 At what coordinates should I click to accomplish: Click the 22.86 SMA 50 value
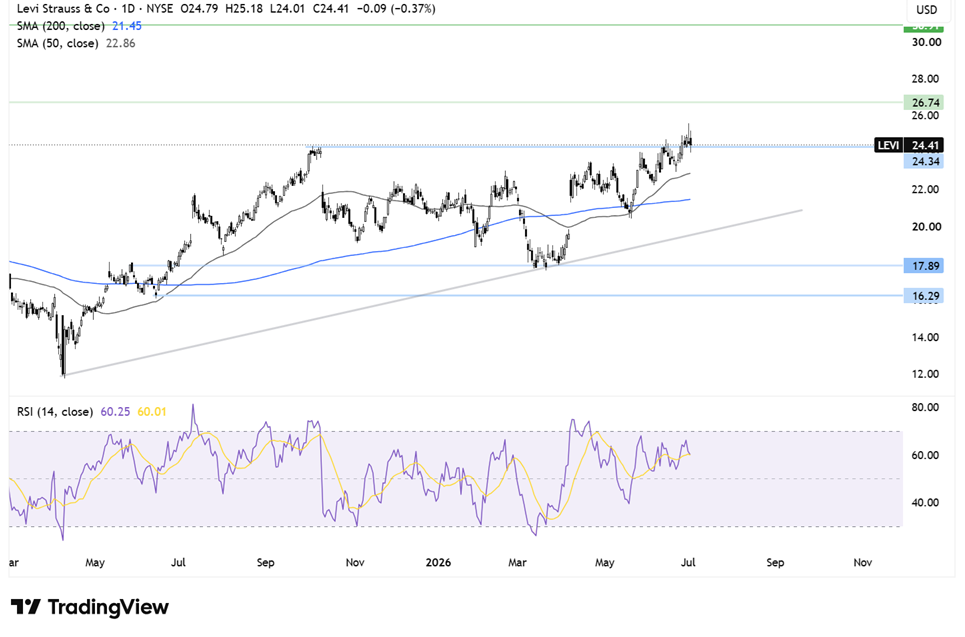(x=121, y=43)
